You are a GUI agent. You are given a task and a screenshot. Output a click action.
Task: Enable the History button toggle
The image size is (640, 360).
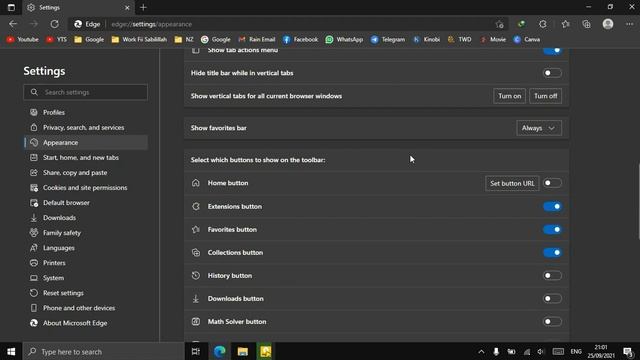pyautogui.click(x=552, y=276)
